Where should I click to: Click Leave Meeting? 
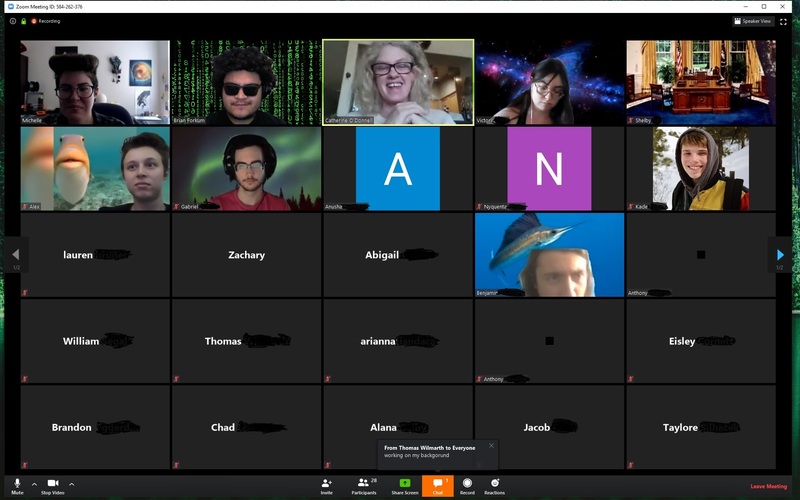[768, 486]
